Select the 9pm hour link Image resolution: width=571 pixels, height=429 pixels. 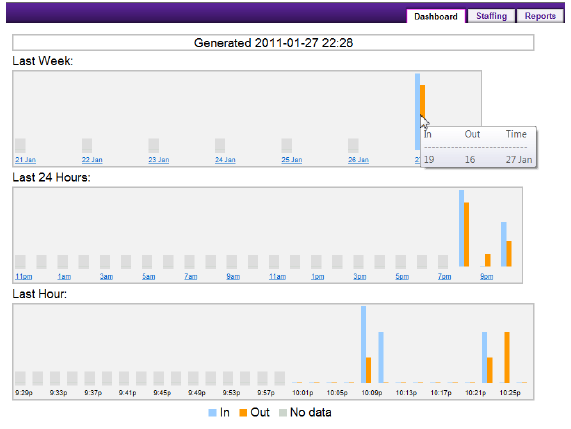tap(487, 276)
